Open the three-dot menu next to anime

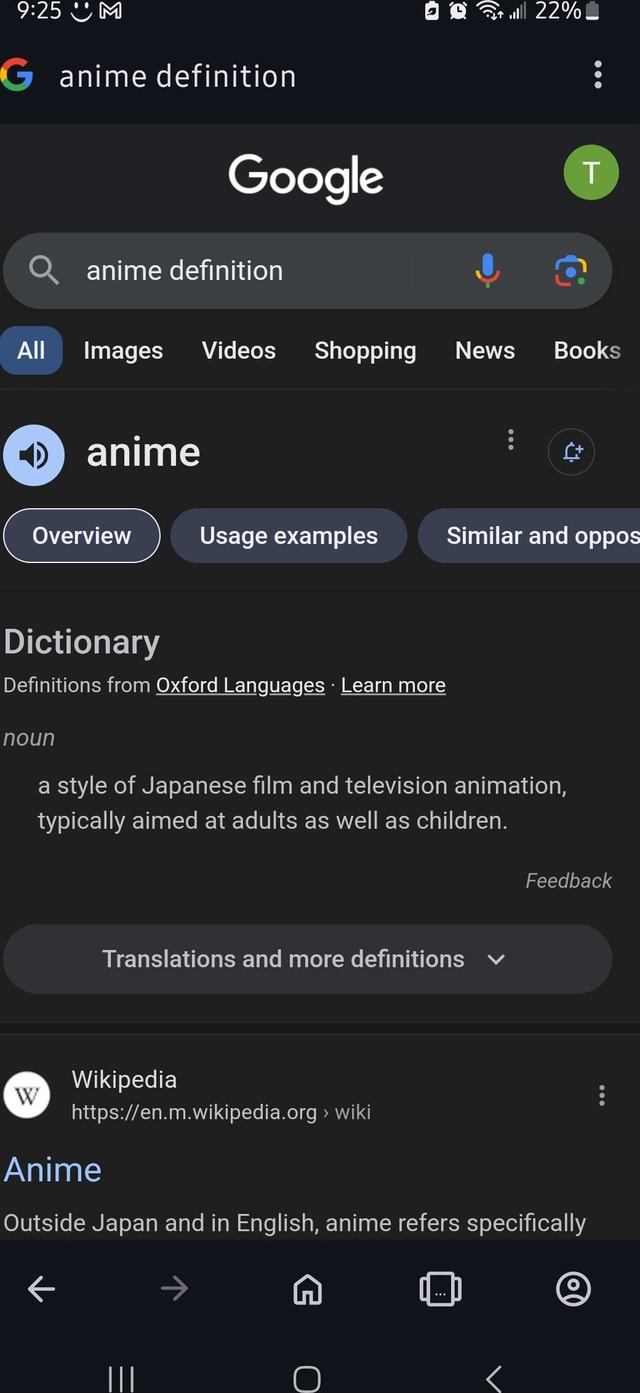point(510,439)
